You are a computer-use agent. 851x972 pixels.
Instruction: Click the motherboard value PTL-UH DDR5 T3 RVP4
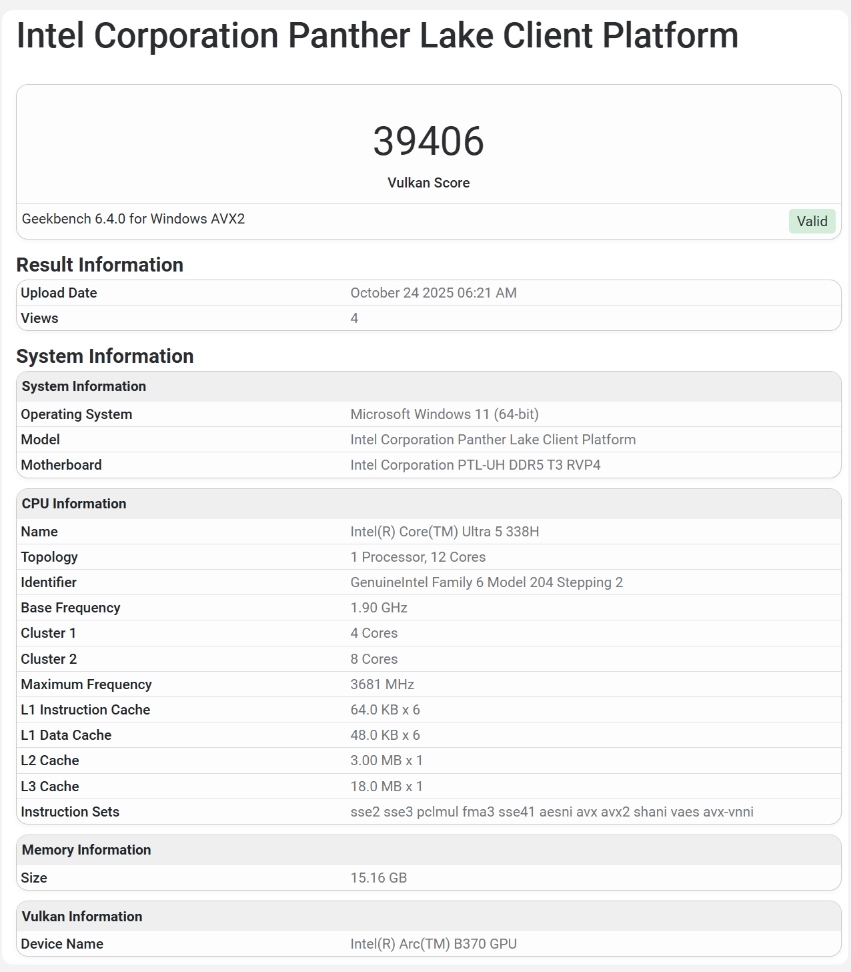pos(475,465)
